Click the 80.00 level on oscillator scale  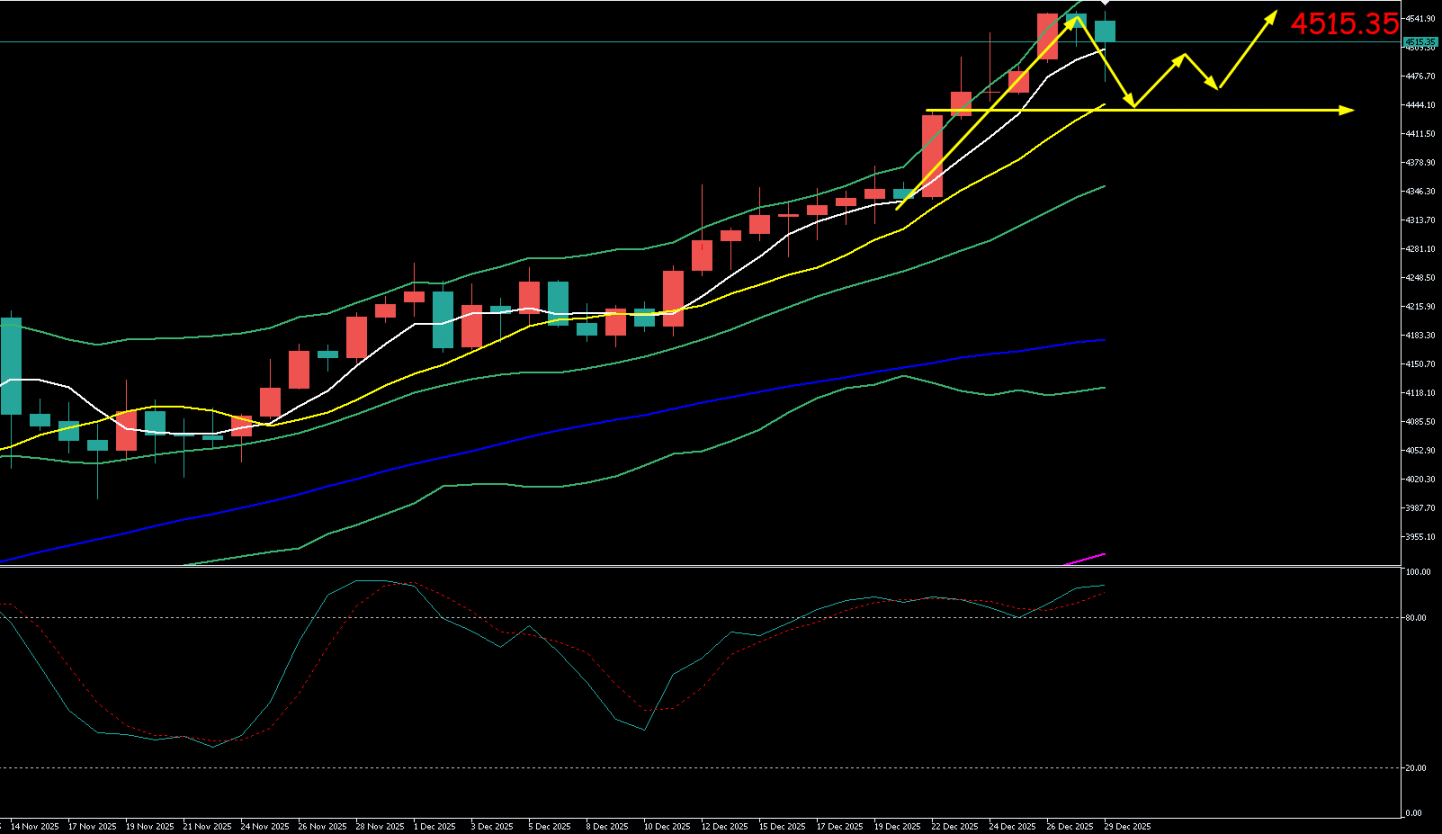(x=1414, y=618)
